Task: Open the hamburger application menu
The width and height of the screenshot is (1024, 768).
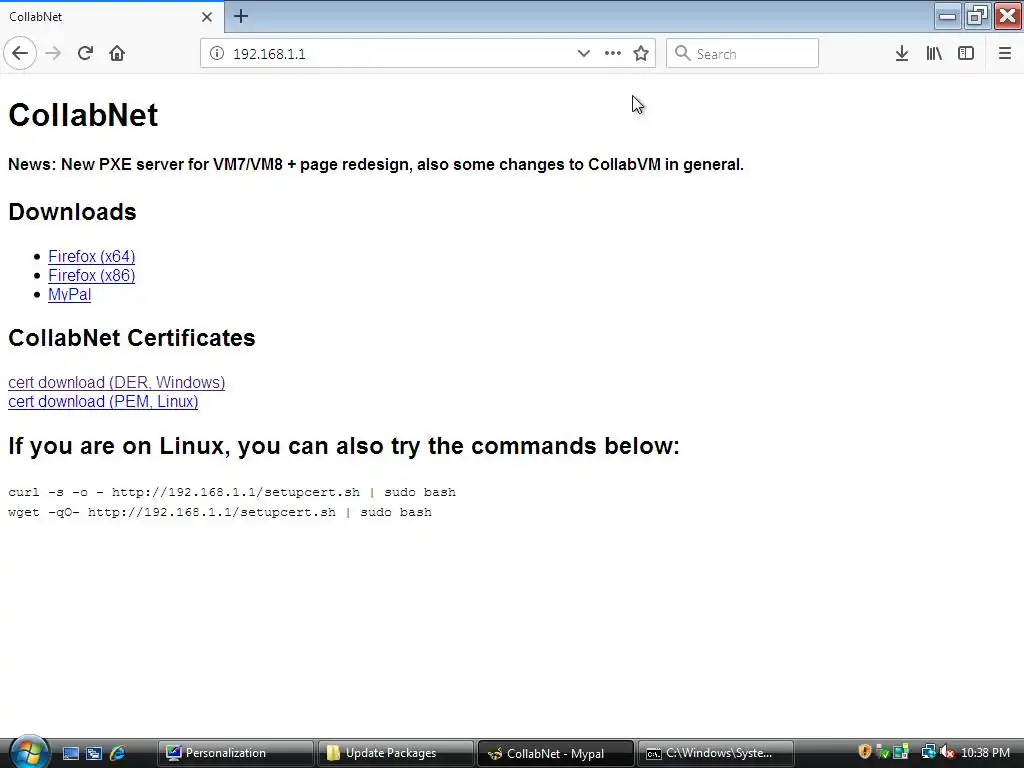Action: tap(1005, 54)
